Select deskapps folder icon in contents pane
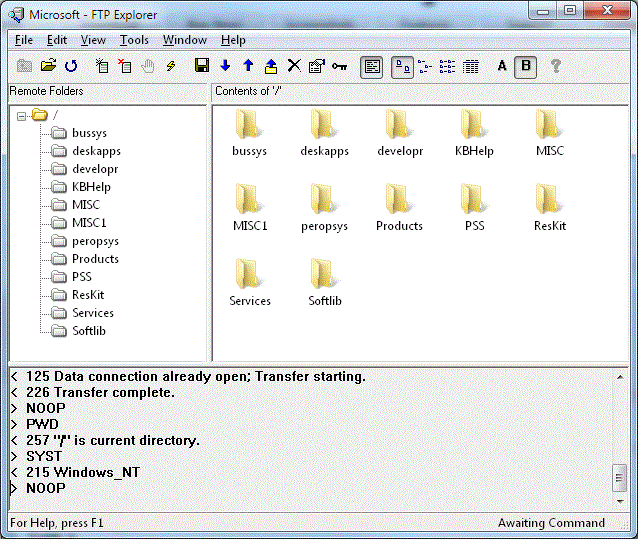Image resolution: width=638 pixels, height=539 pixels. click(324, 124)
